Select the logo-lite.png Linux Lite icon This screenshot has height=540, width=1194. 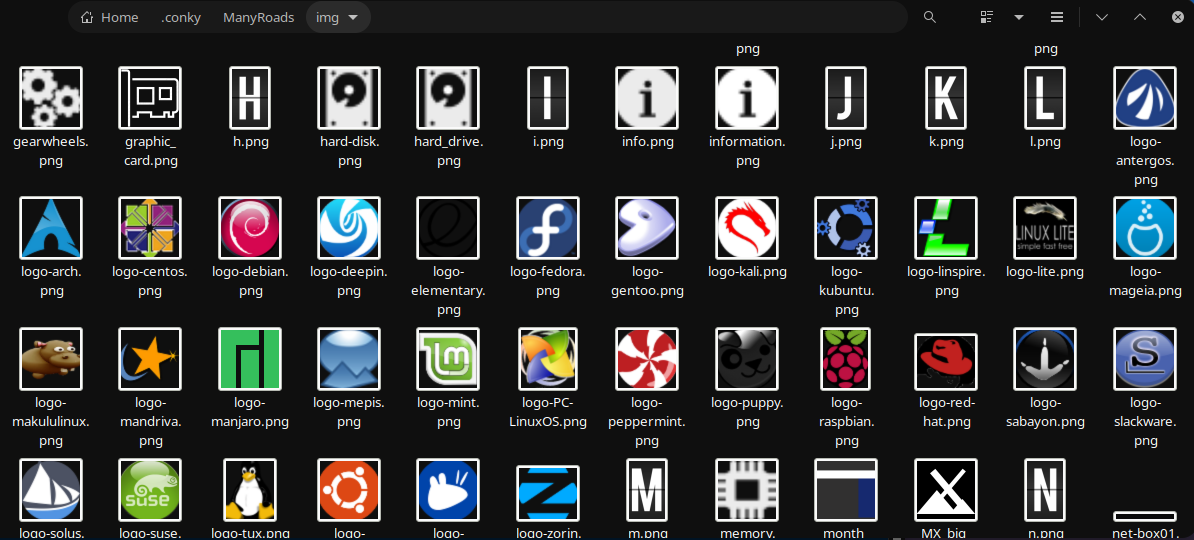click(x=1046, y=228)
